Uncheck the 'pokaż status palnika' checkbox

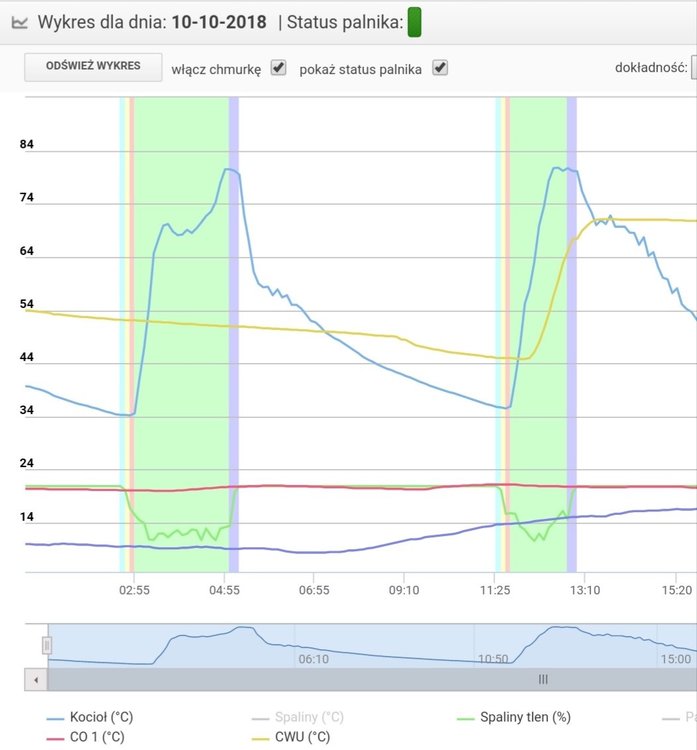pos(439,68)
